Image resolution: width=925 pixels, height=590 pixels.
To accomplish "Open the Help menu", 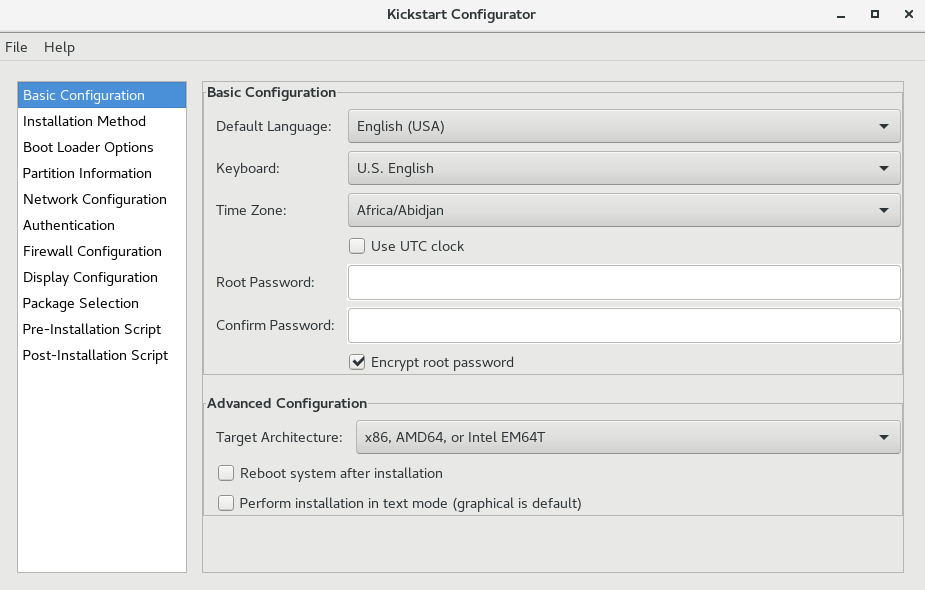I will click(x=59, y=47).
